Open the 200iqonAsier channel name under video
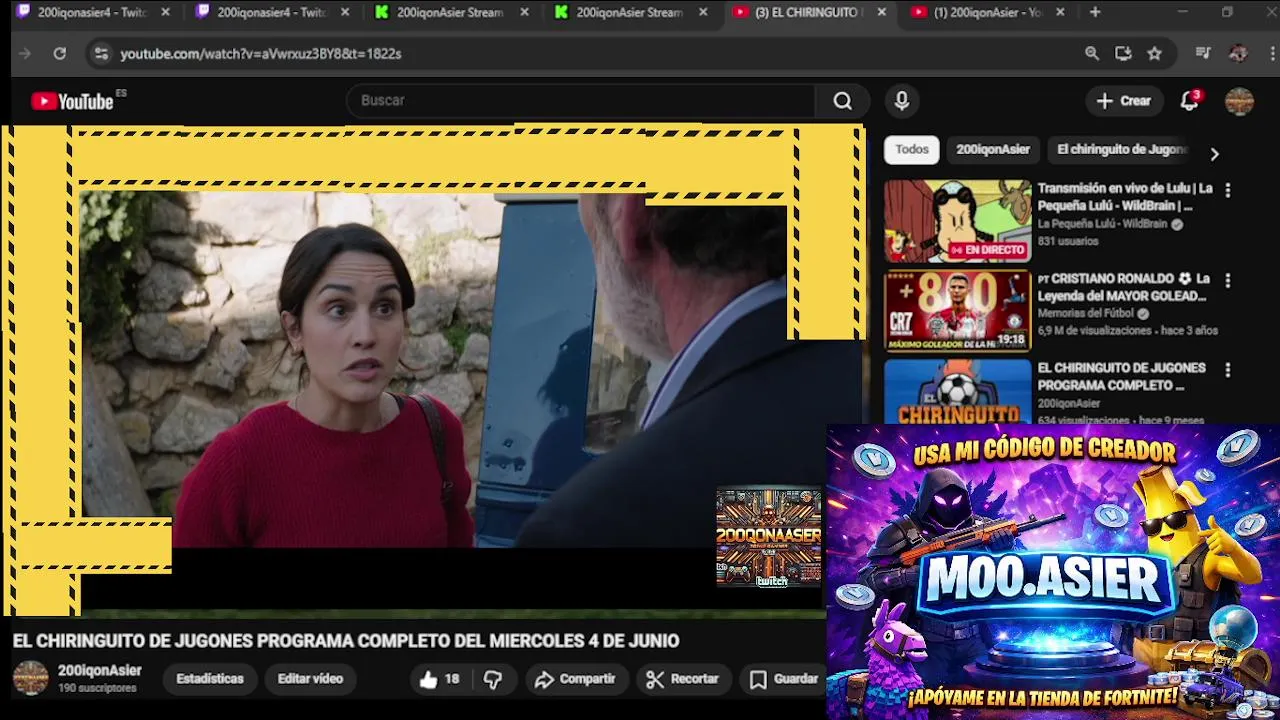Screen dimensions: 1280x720 tap(100, 670)
